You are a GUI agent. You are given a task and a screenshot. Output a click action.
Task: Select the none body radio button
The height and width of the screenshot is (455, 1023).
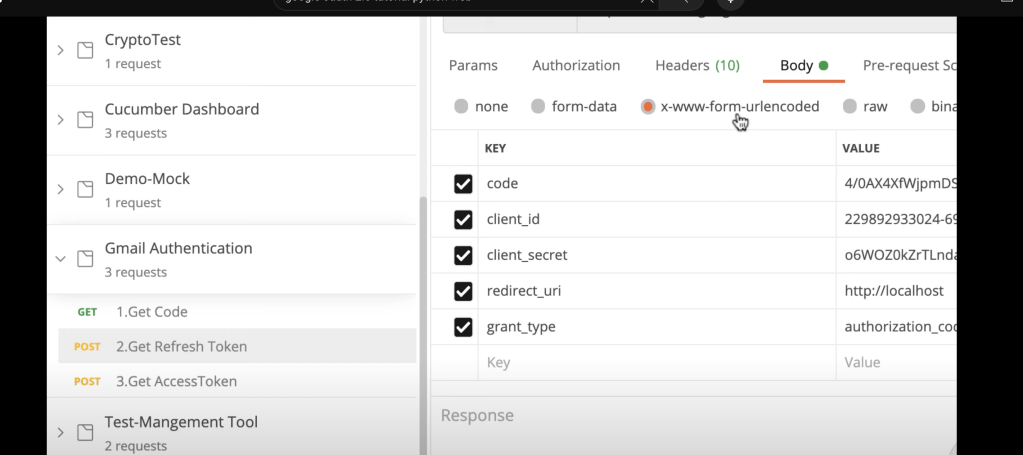pos(461,106)
